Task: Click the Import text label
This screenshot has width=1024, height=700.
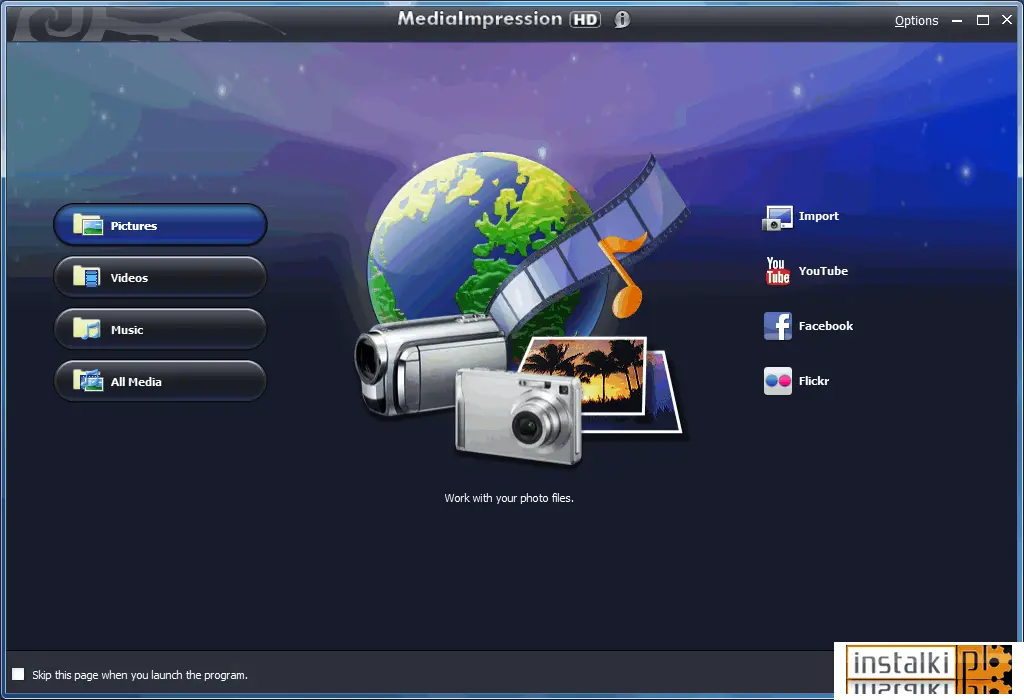Action: (818, 216)
